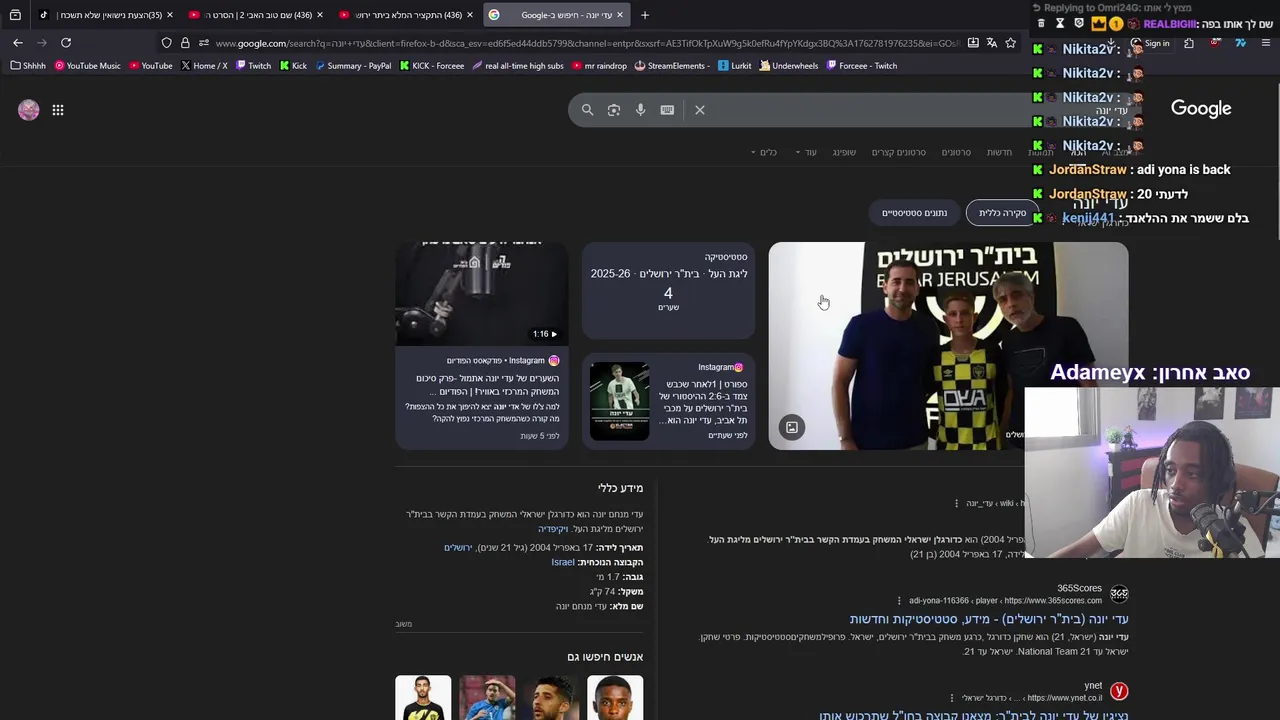1280x720 pixels.
Task: Open the Underwheels bookmark
Action: [x=789, y=66]
